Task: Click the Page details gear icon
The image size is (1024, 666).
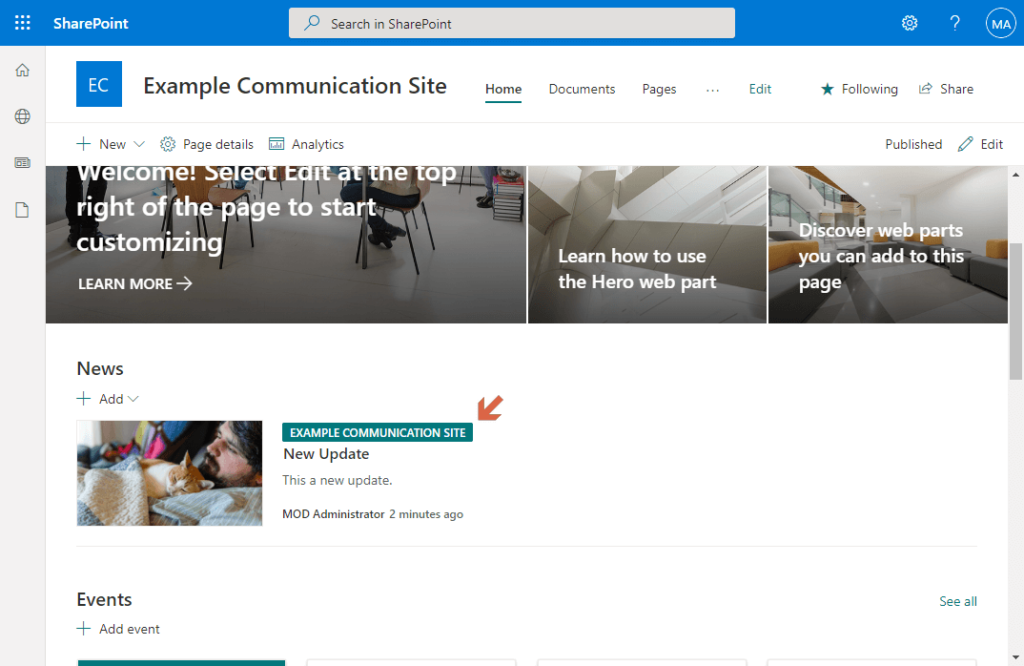Action: [x=168, y=144]
